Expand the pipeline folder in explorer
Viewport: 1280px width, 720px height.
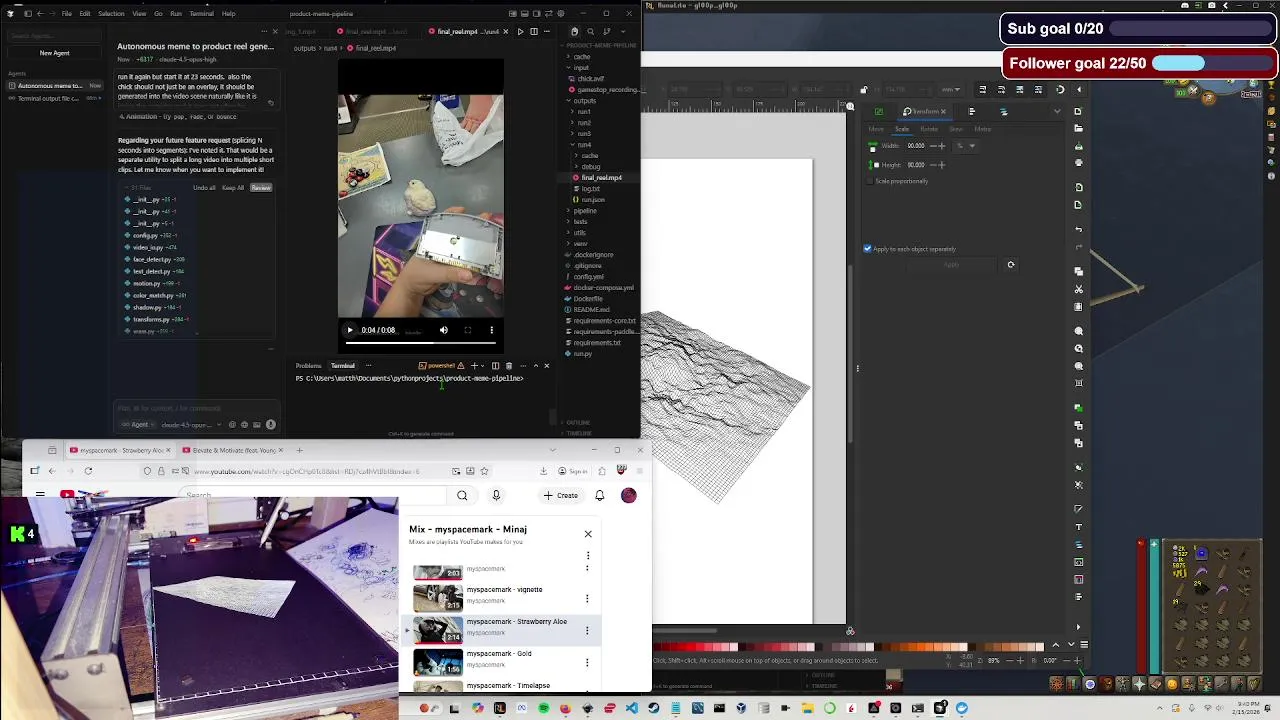click(x=585, y=211)
